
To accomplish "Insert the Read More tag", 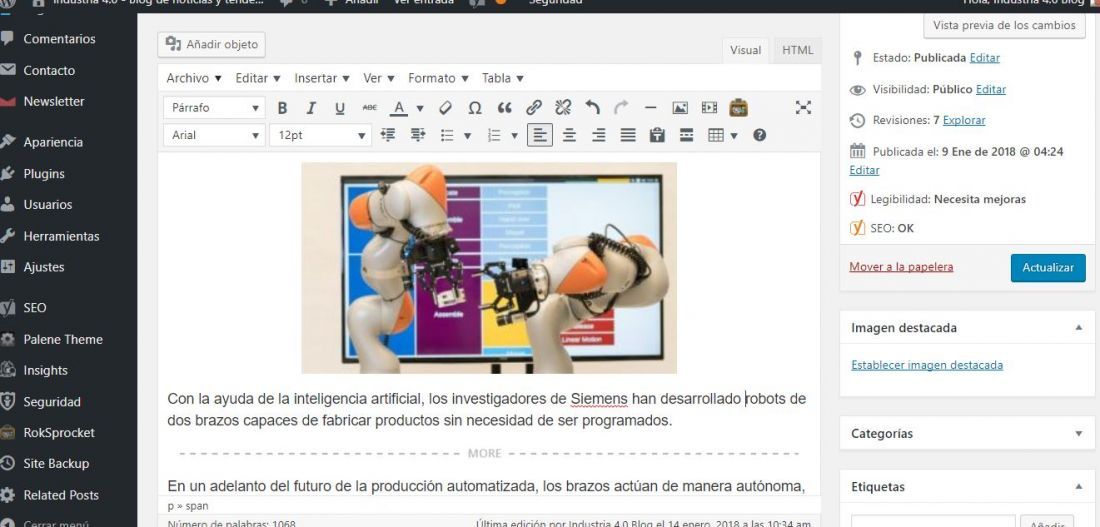I will [x=687, y=135].
